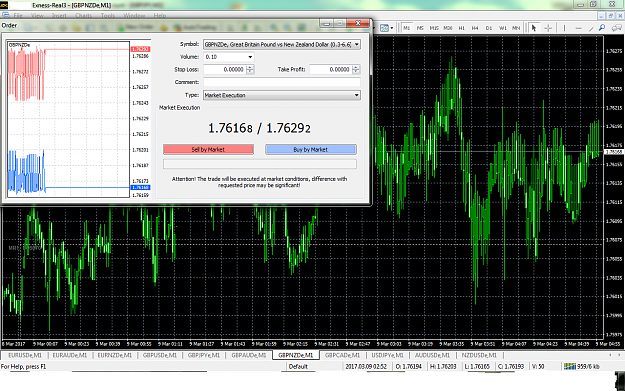625x391 pixels.
Task: Open the Insert menu
Action: click(59, 16)
